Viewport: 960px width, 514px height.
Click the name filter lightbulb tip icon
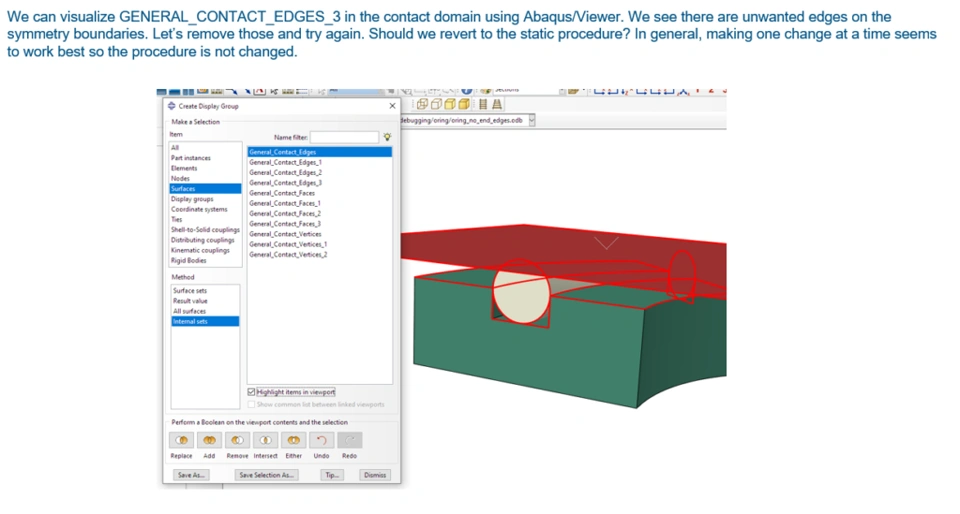pyautogui.click(x=387, y=137)
